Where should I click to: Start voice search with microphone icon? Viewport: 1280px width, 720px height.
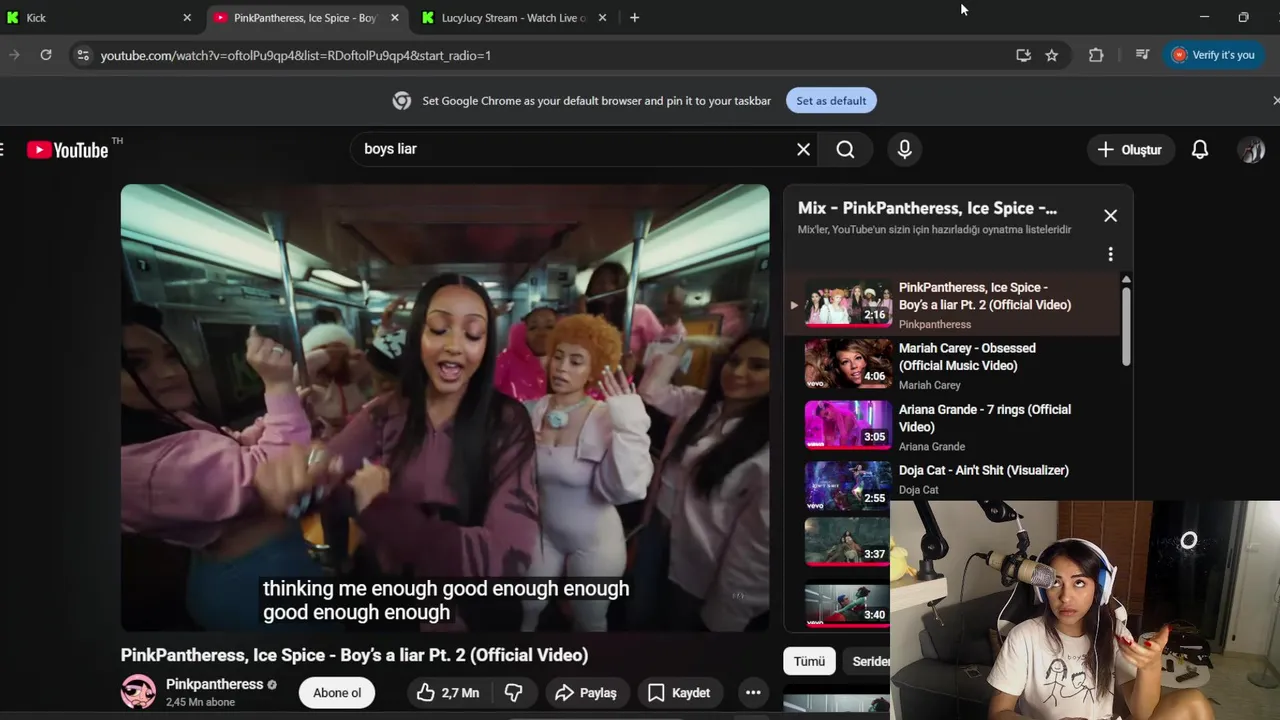[904, 149]
